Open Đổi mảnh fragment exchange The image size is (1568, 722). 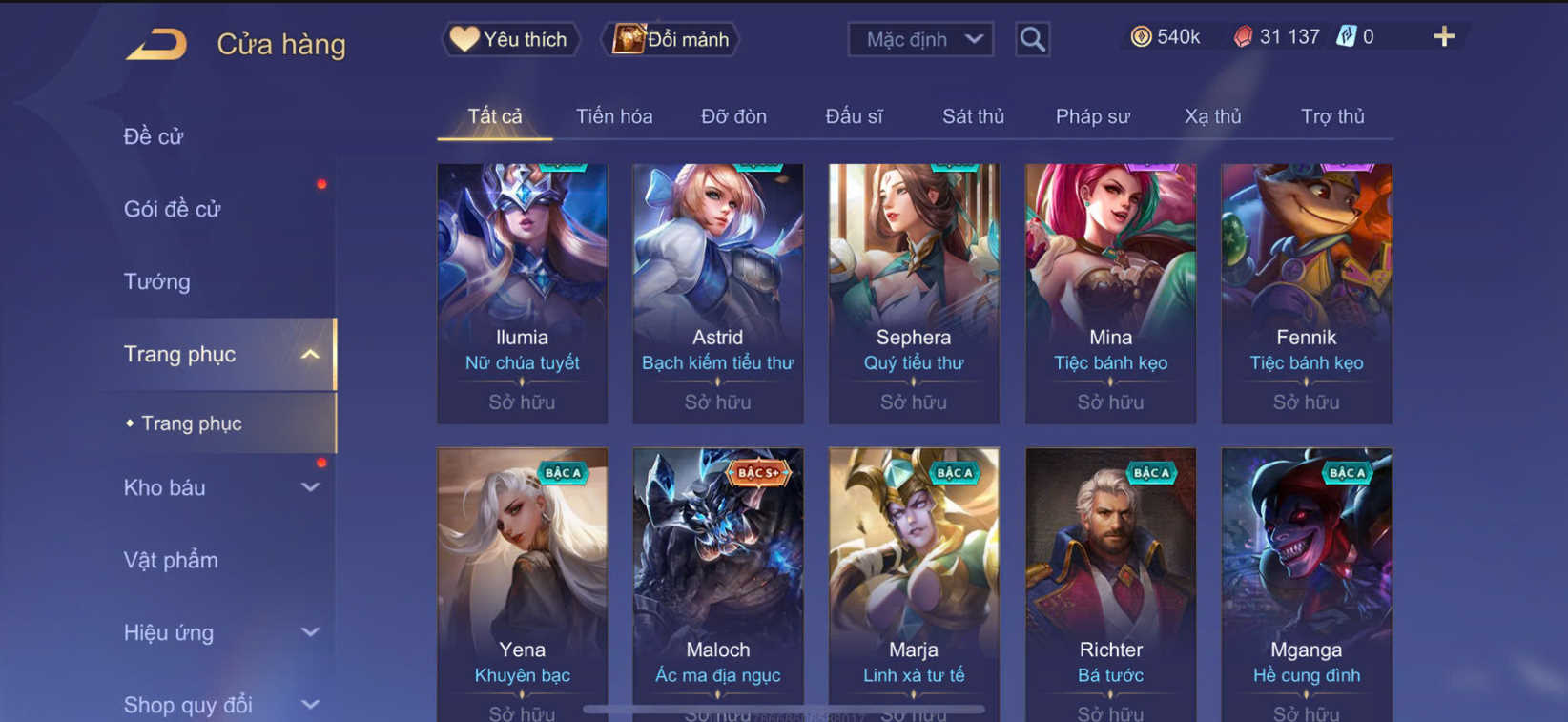[671, 39]
